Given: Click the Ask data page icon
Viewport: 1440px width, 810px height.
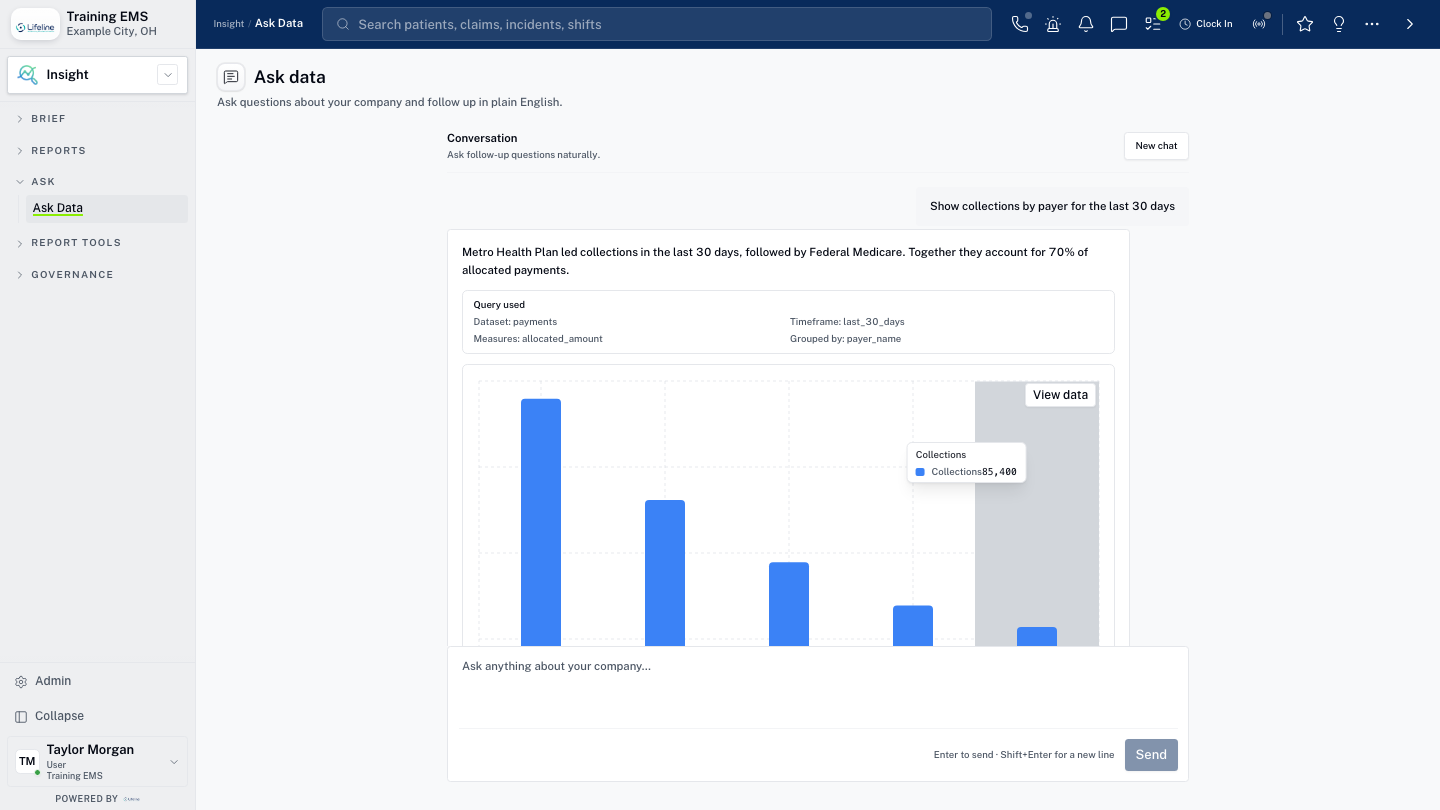Looking at the screenshot, I should 231,77.
